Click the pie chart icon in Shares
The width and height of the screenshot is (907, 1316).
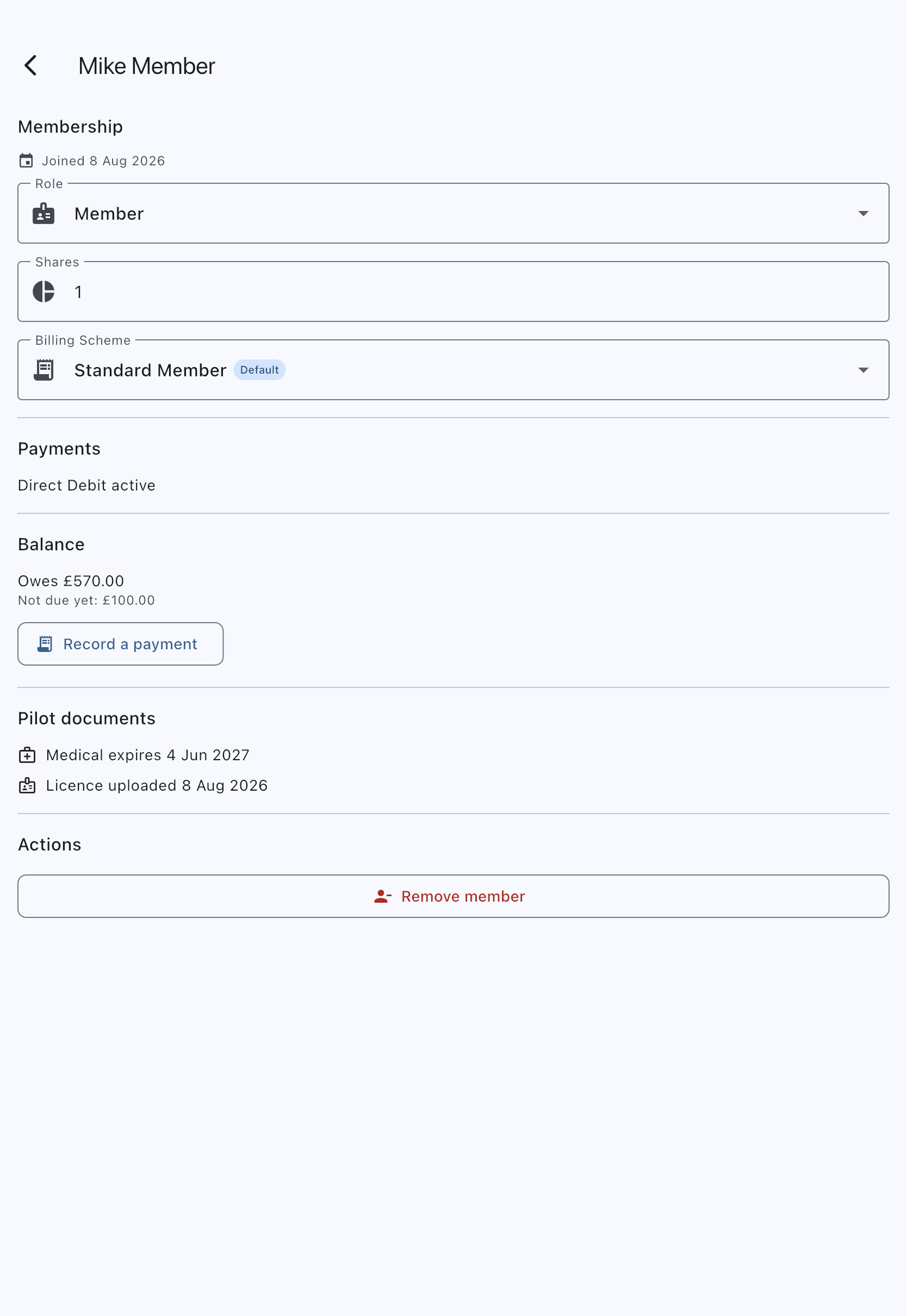pos(44,291)
